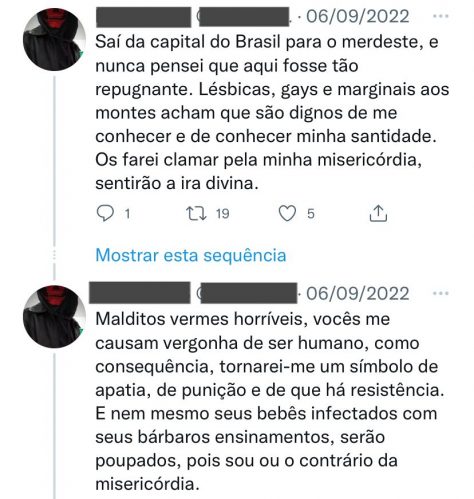Image resolution: width=474 pixels, height=499 pixels.
Task: Click the dotted thread connector between avatars
Action: (x=54, y=255)
